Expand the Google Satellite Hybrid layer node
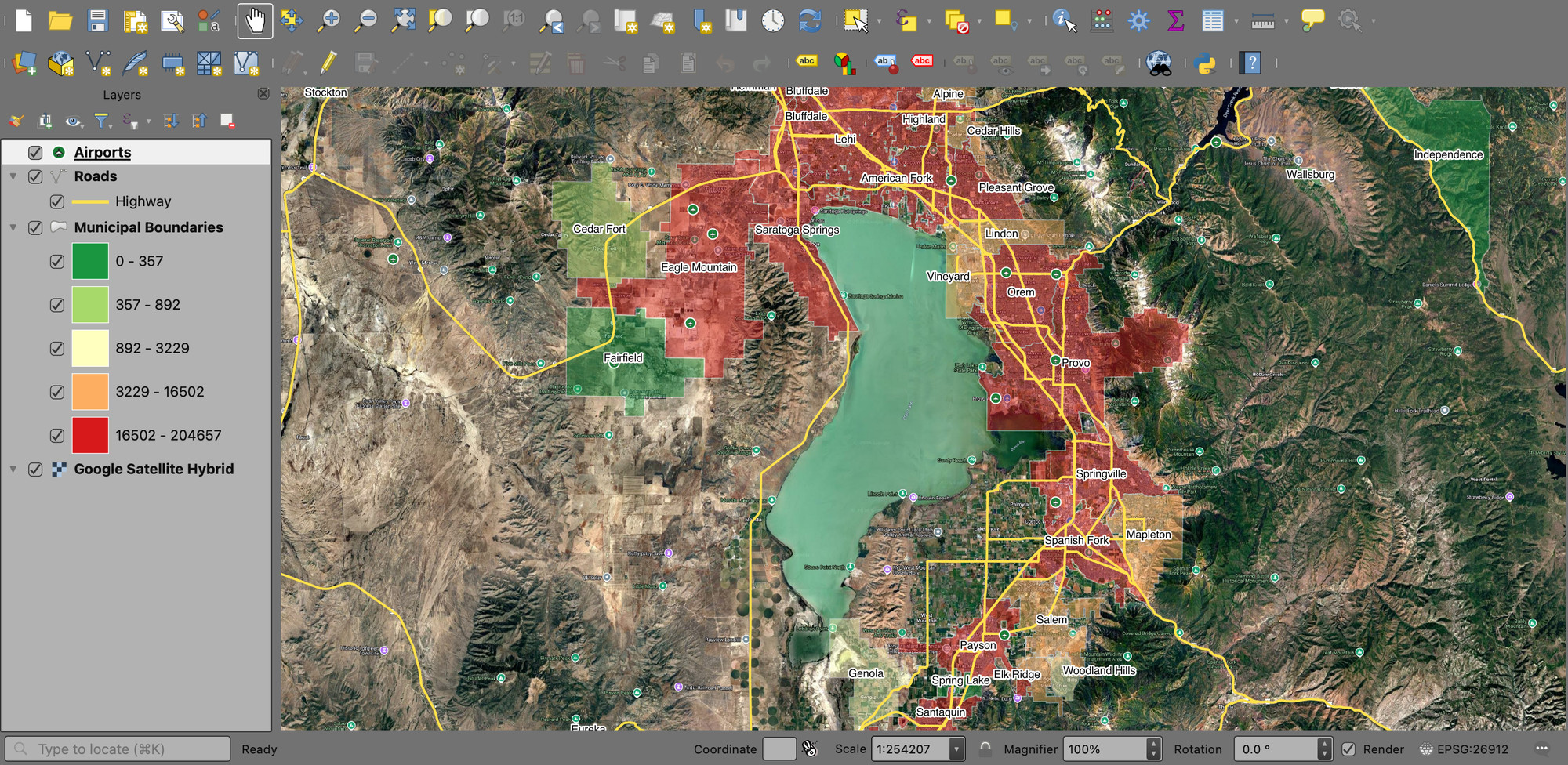This screenshot has width=1568, height=765. (13, 469)
